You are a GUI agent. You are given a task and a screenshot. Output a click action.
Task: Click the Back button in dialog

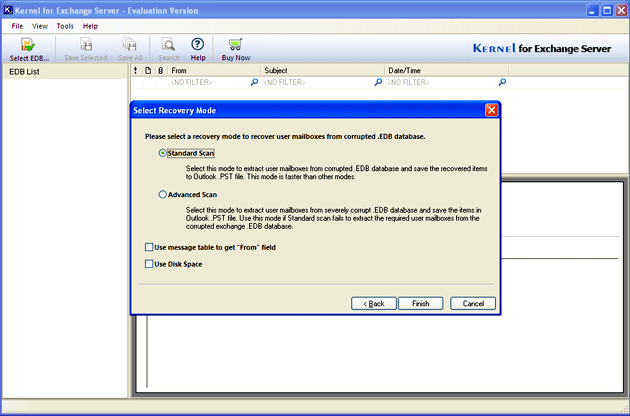(x=374, y=303)
